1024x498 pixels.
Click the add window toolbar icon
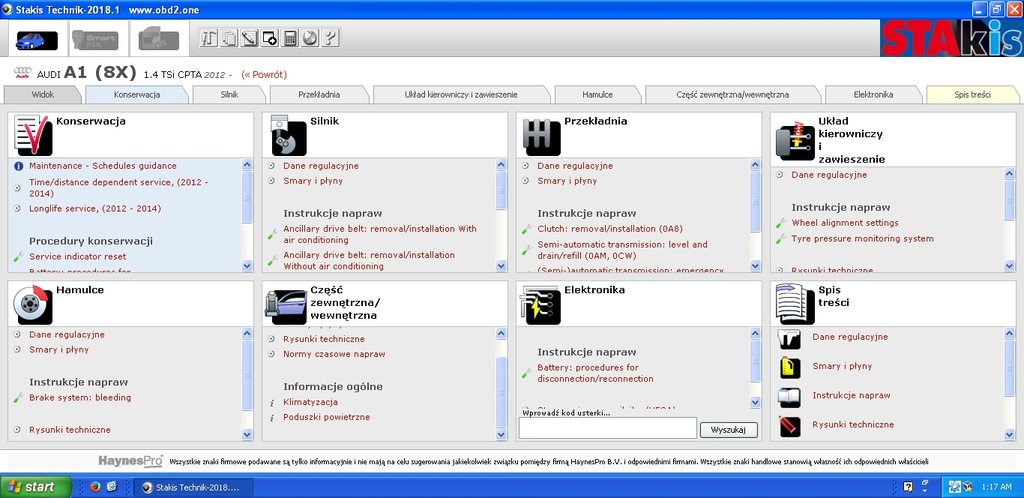point(269,38)
